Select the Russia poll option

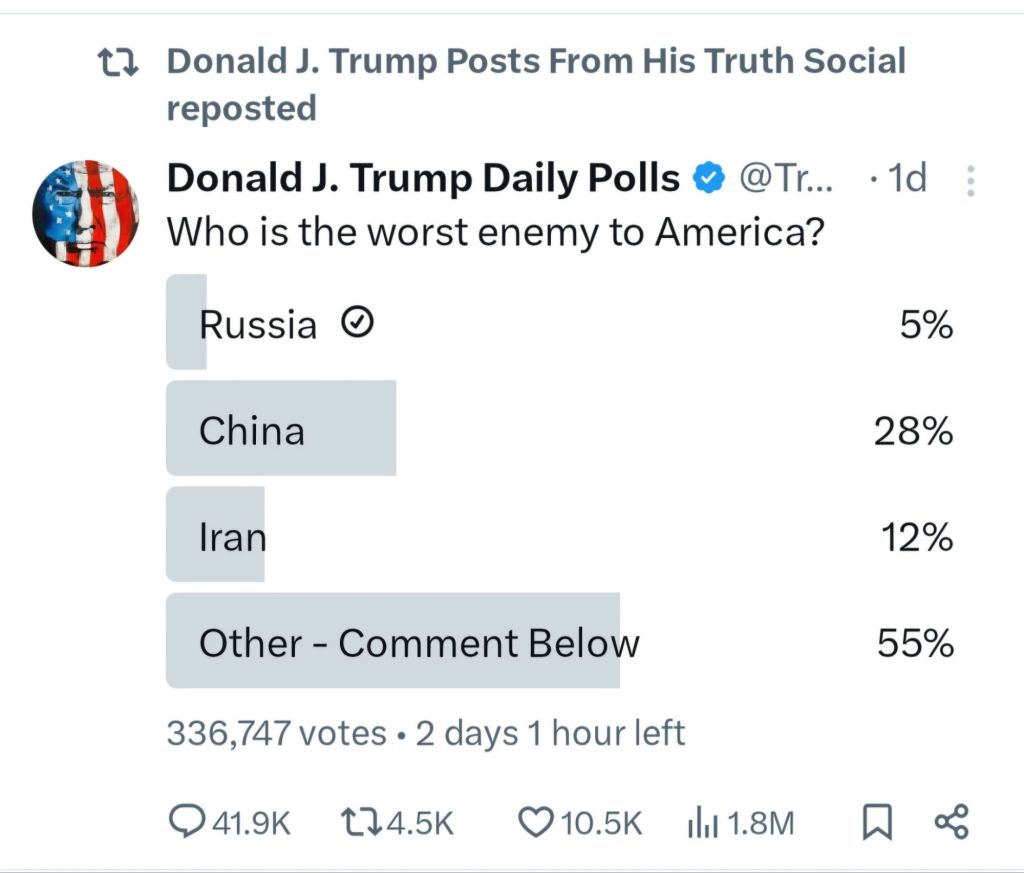560,324
